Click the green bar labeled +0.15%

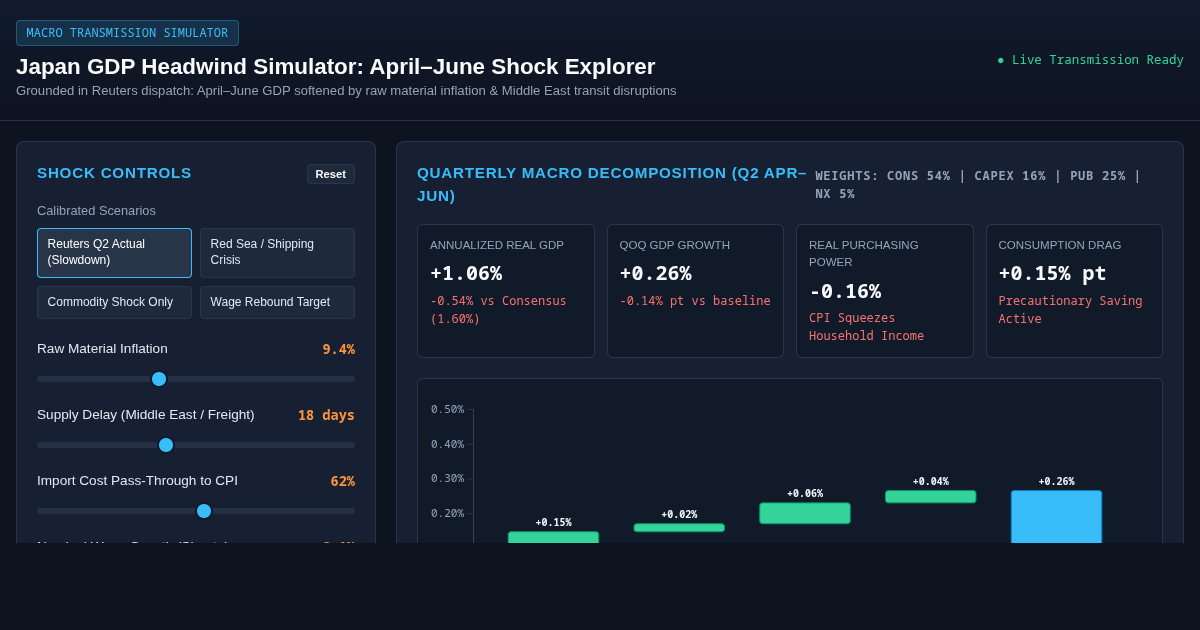[553, 537]
